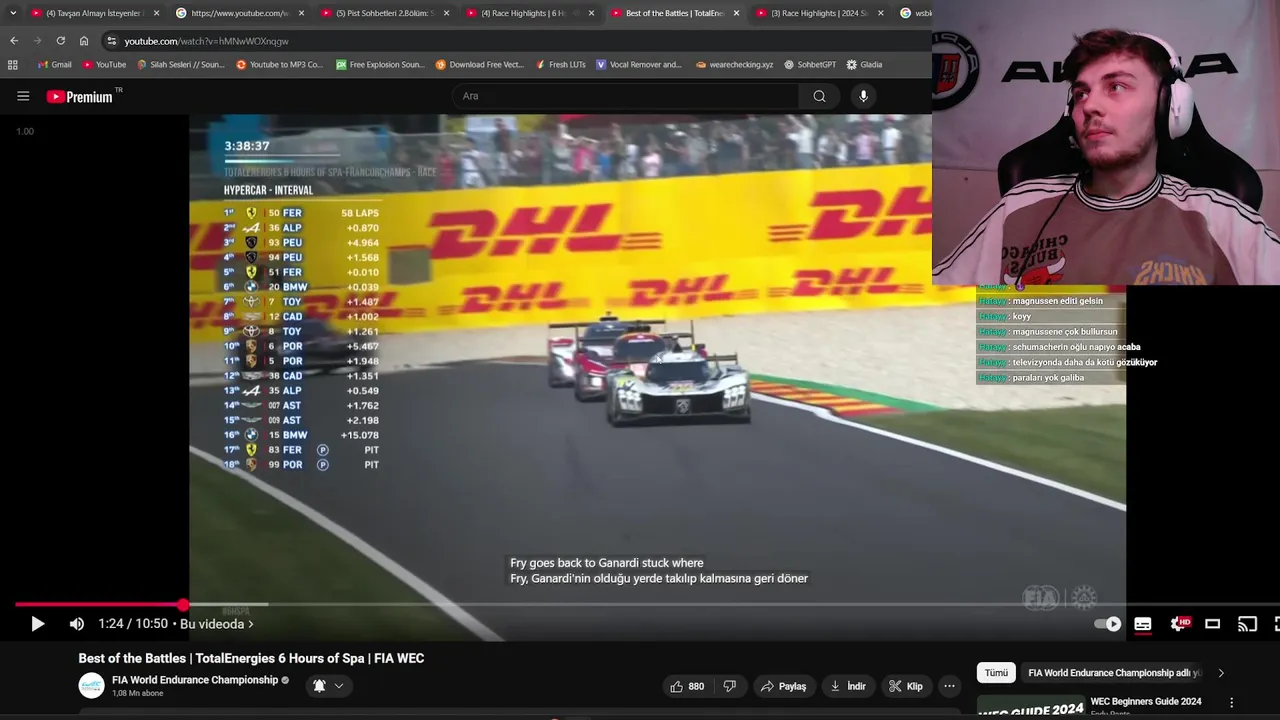Close the Tavşan Almayı İsteyenler tab

[x=156, y=13]
